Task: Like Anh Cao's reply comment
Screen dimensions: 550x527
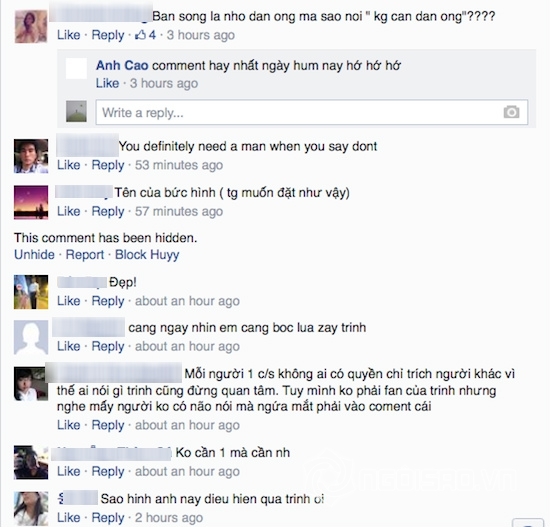Action: [x=107, y=83]
